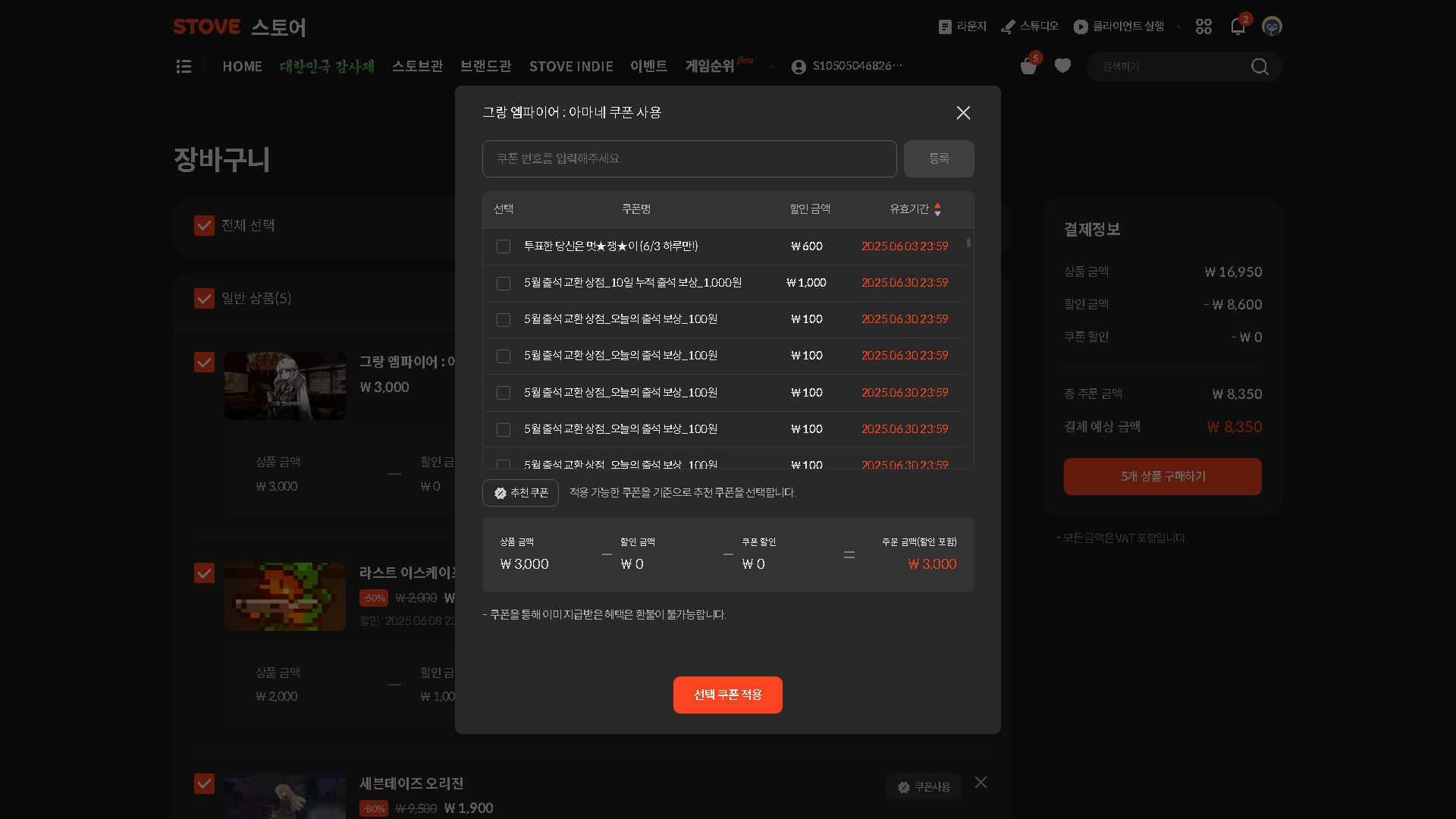The height and width of the screenshot is (819, 1456).
Task: Open the apps grid icon
Action: pyautogui.click(x=1203, y=27)
